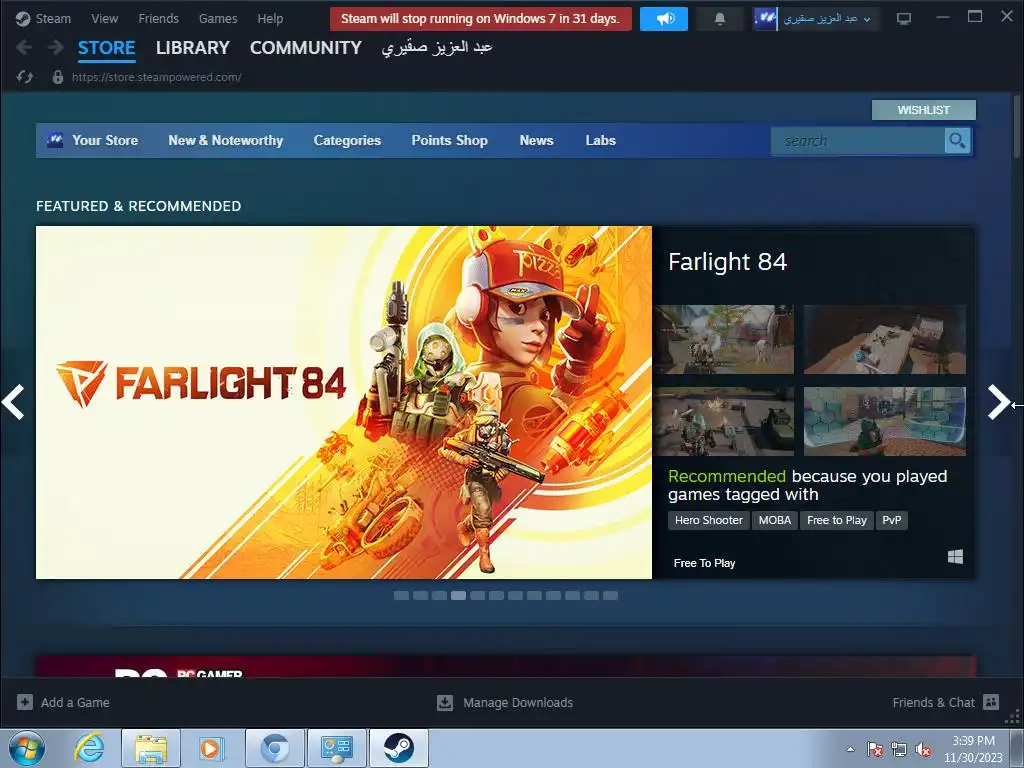1024x768 pixels.
Task: Show previous featured game carousel arrow
Action: [13, 402]
